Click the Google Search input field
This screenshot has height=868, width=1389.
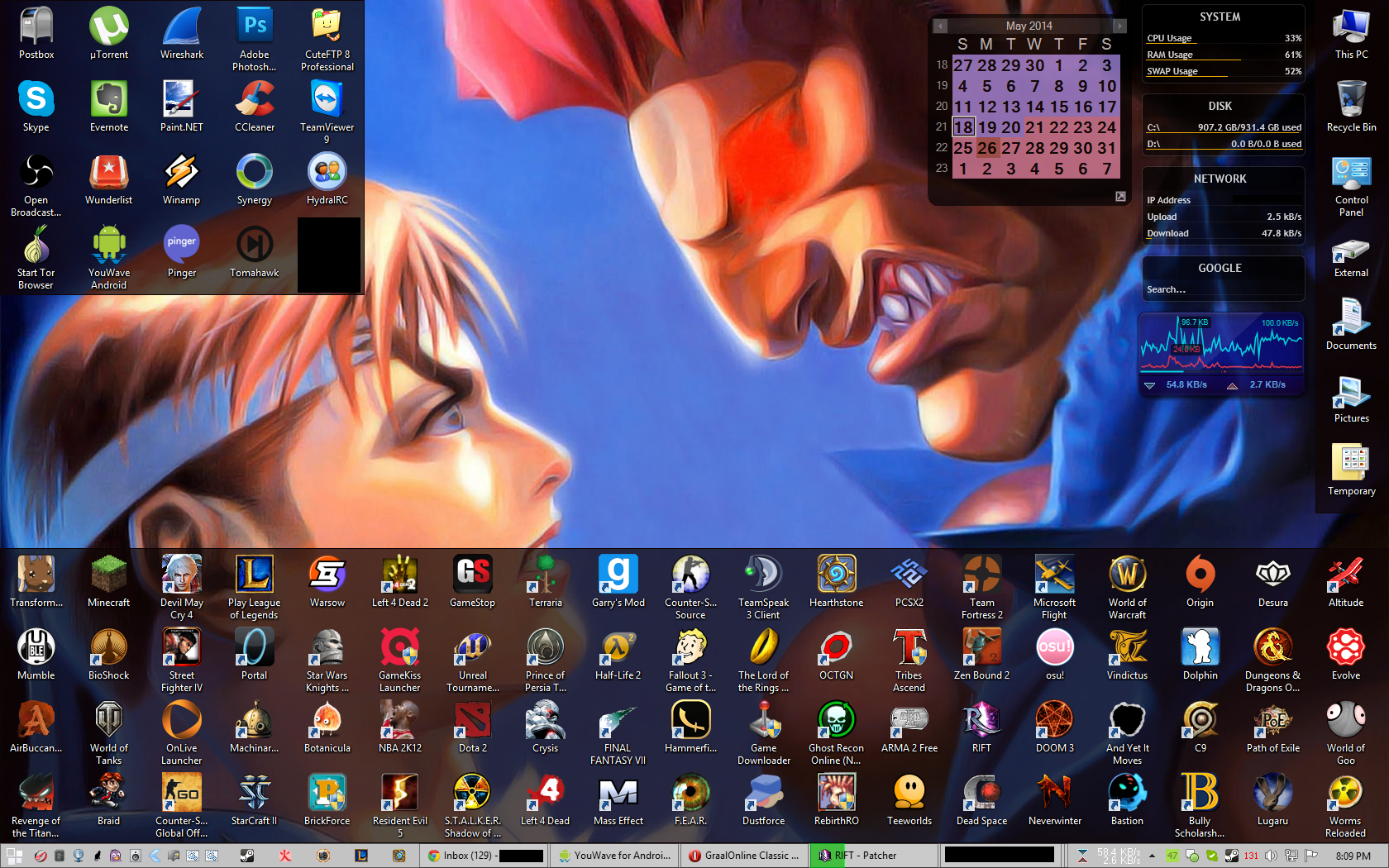click(1223, 289)
